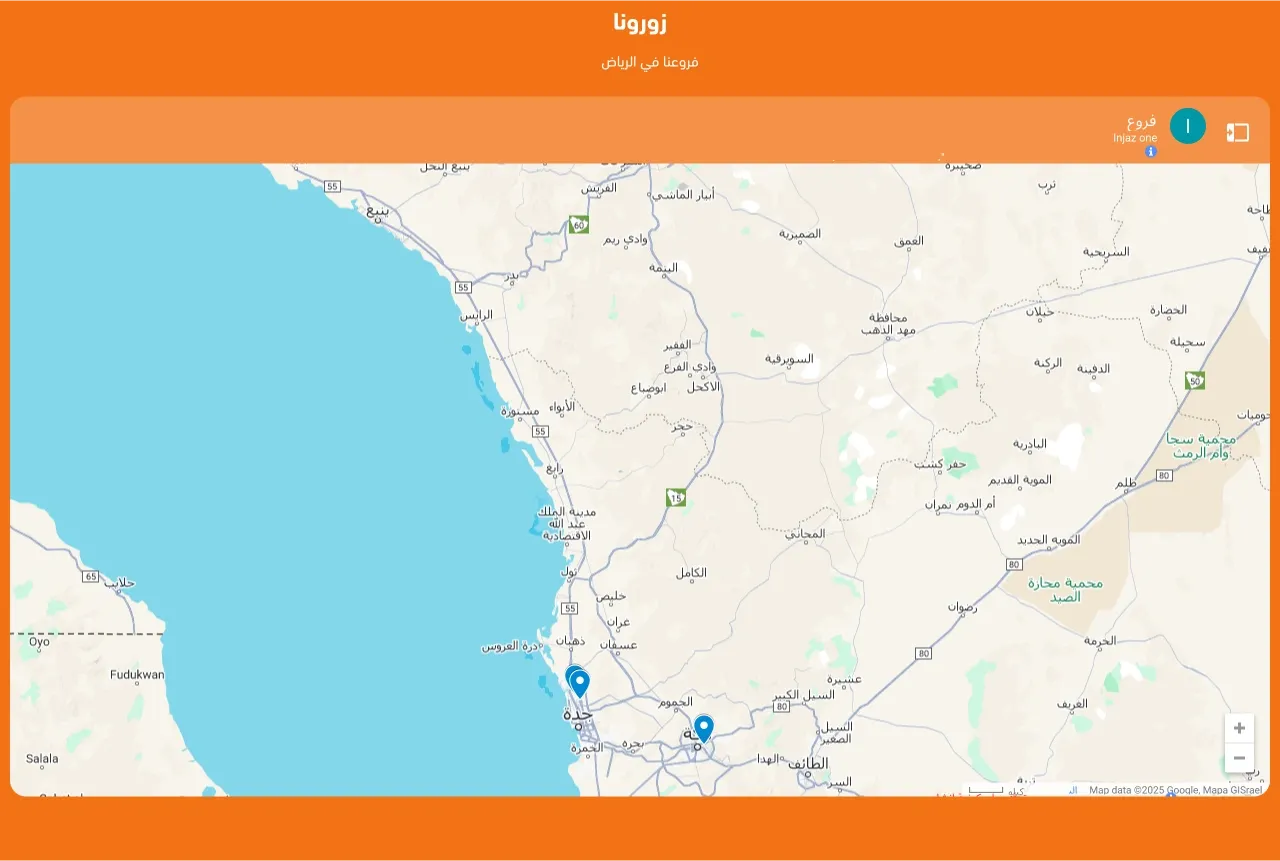
Task: Click the 'ينبع' city label on map
Action: [378, 211]
